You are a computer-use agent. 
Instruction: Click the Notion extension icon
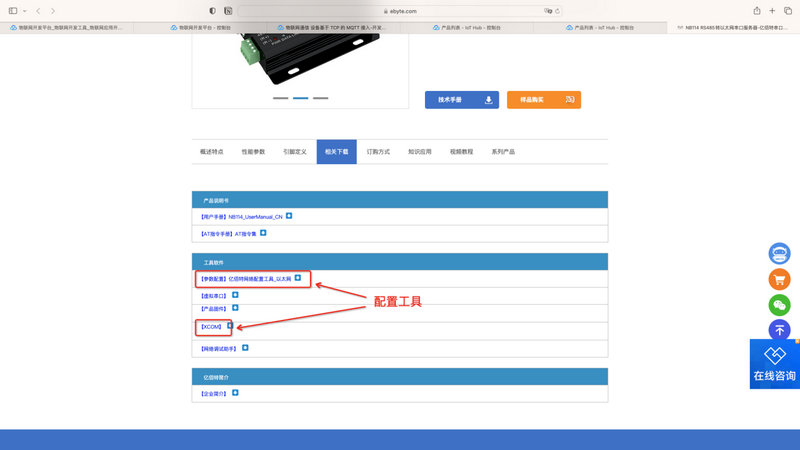tap(228, 11)
